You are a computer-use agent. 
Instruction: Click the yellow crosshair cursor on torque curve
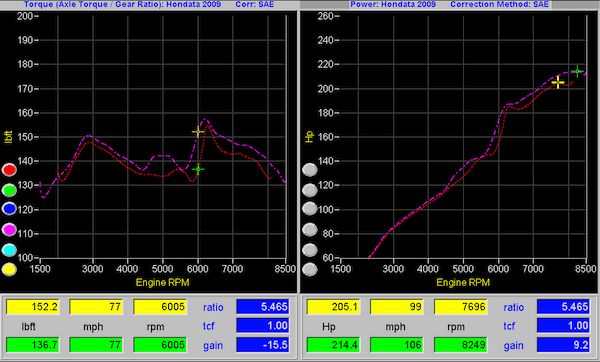pyautogui.click(x=198, y=132)
